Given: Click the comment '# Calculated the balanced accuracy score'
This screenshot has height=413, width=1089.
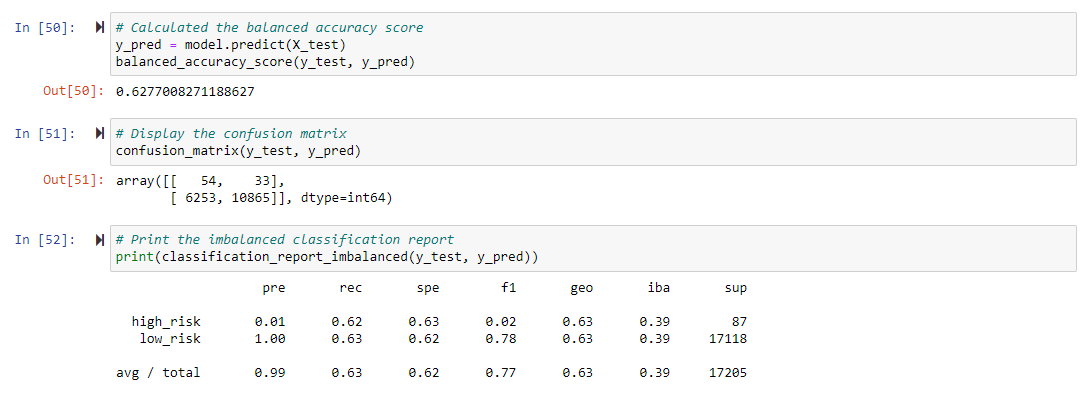Looking at the screenshot, I should (x=269, y=28).
